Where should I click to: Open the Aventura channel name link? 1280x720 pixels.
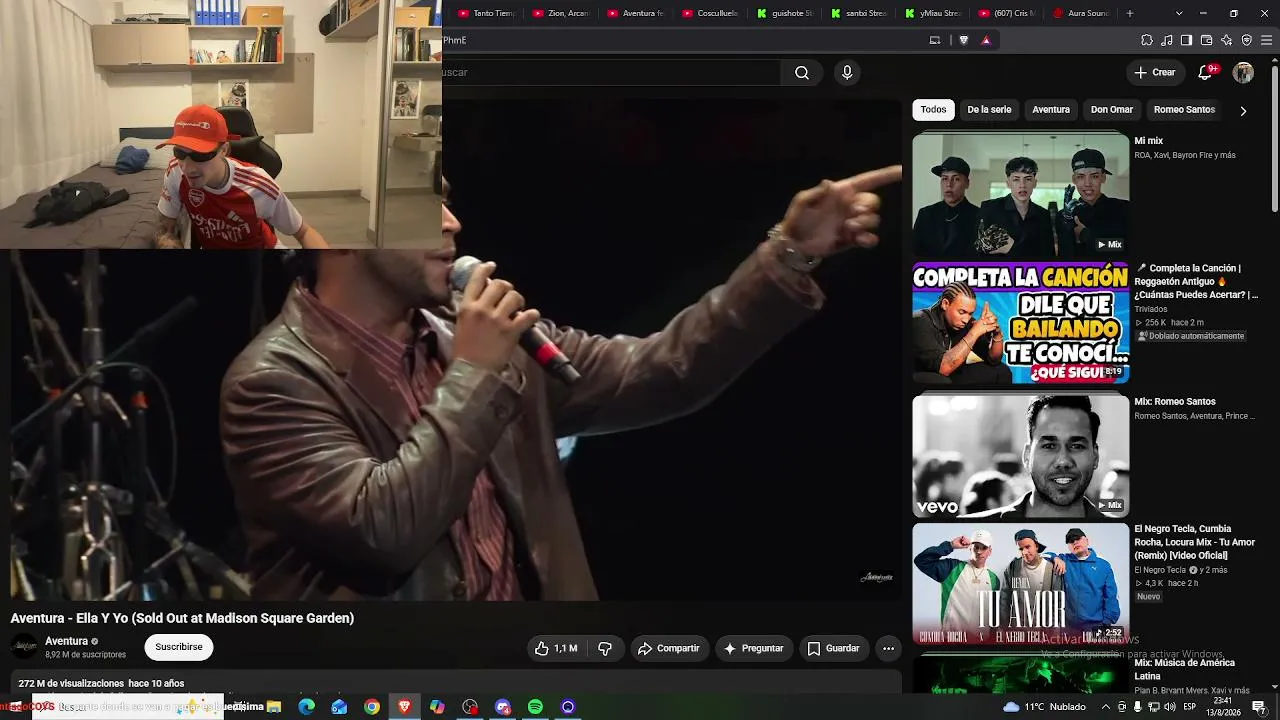point(67,641)
